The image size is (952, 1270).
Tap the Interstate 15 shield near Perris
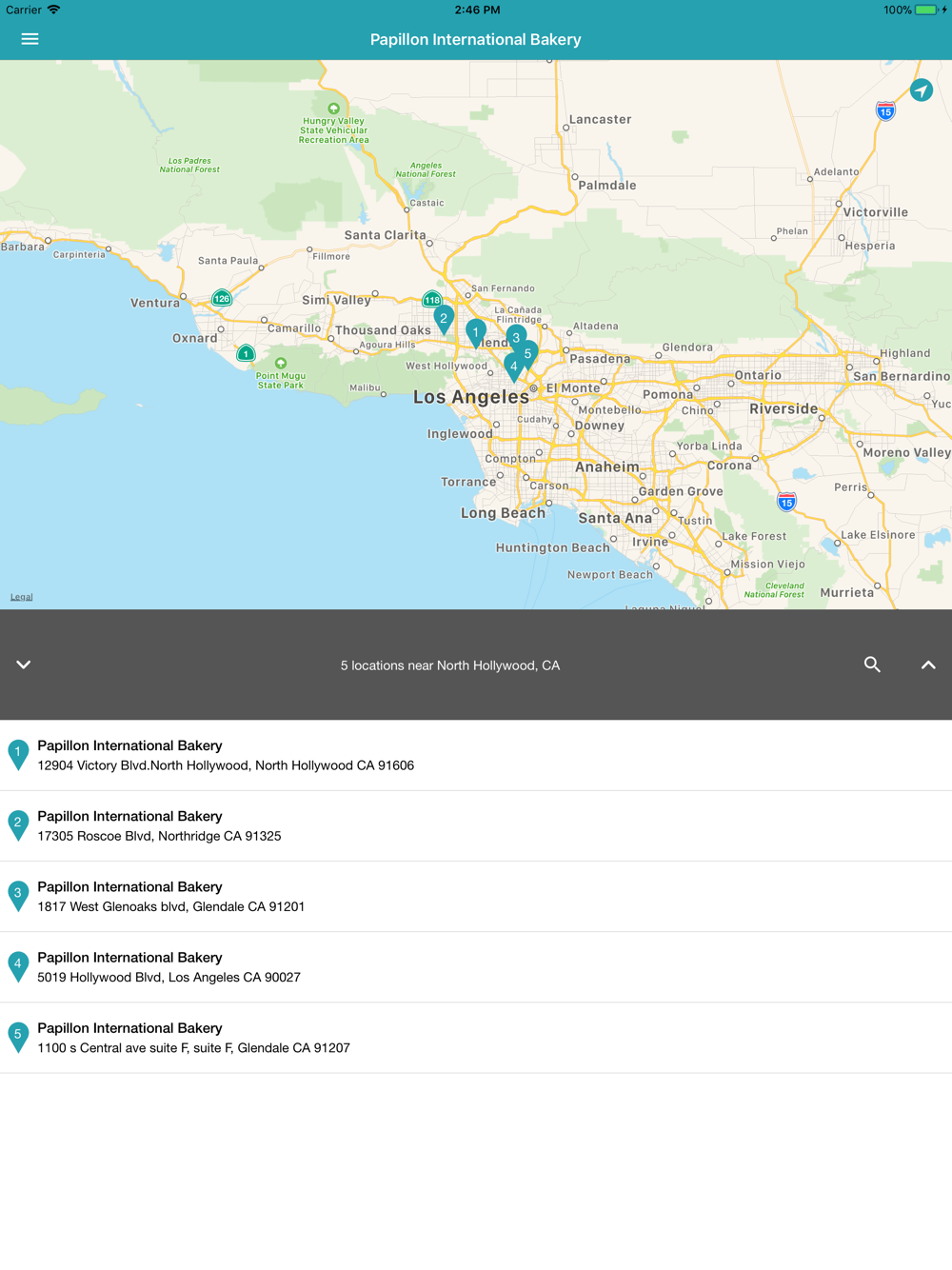(786, 502)
